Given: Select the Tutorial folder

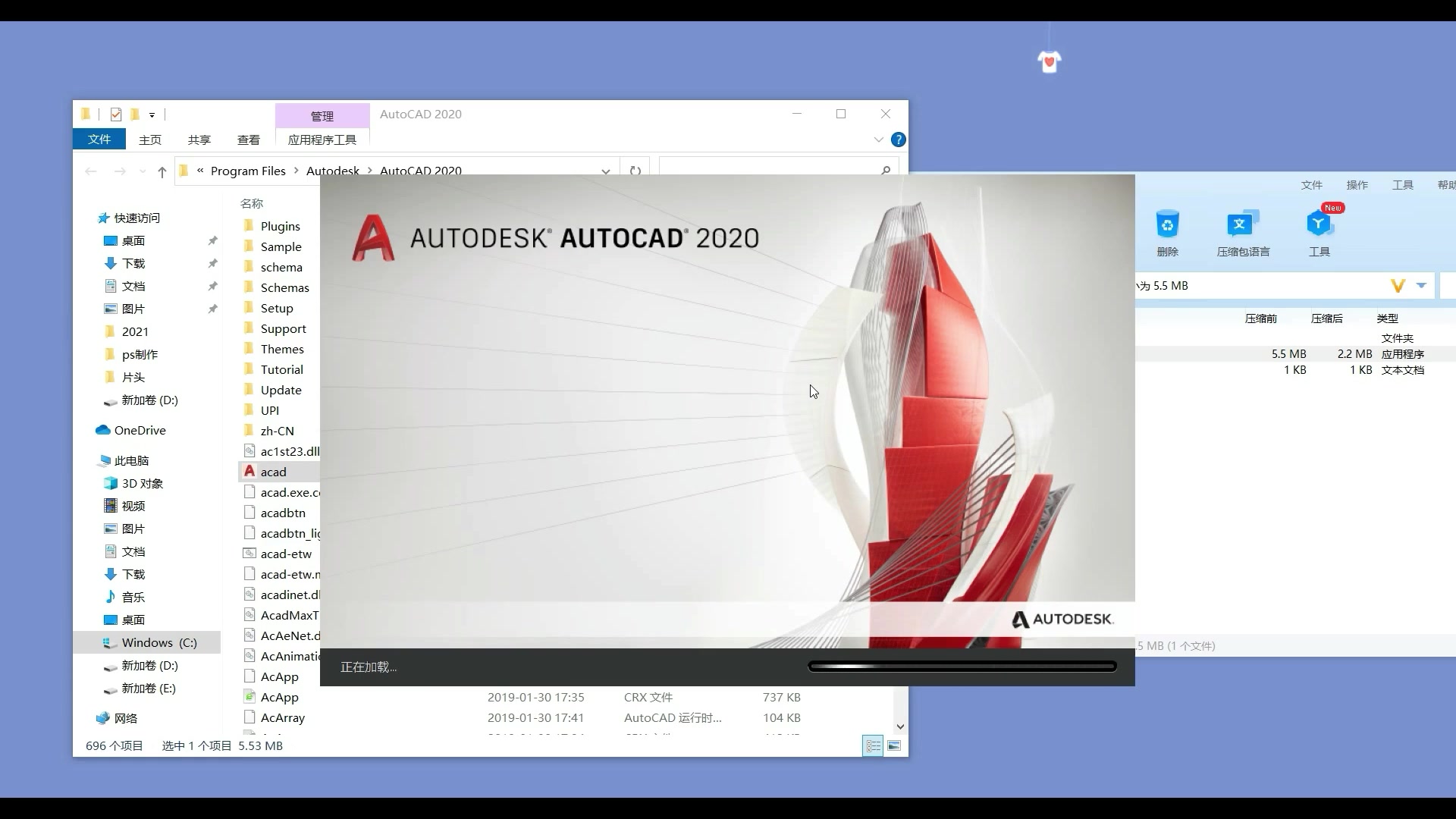Looking at the screenshot, I should [x=280, y=369].
